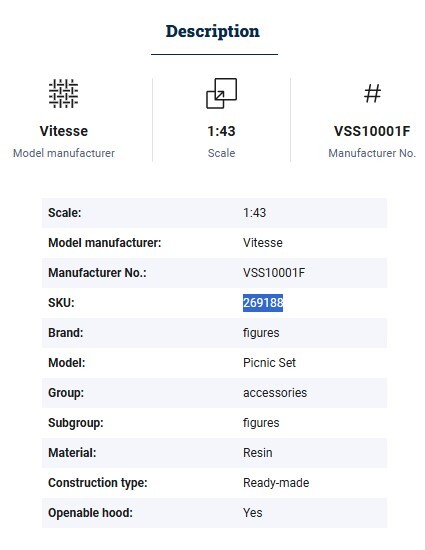This screenshot has width=425, height=550.
Task: Click the Vitesse heading under manufacturer icon
Action: (x=64, y=131)
